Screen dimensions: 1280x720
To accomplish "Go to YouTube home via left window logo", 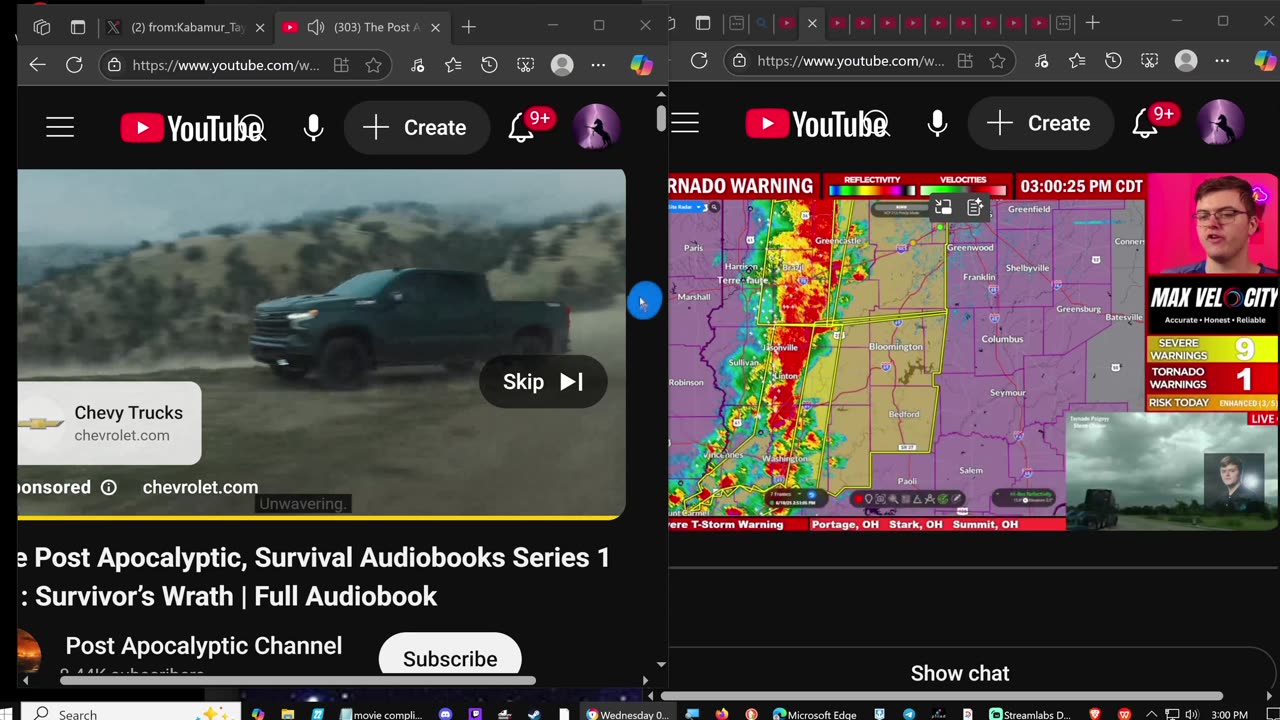I will pyautogui.click(x=191, y=128).
